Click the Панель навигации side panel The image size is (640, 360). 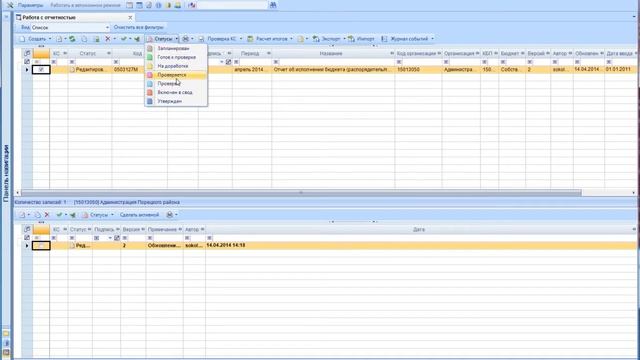coord(6,173)
